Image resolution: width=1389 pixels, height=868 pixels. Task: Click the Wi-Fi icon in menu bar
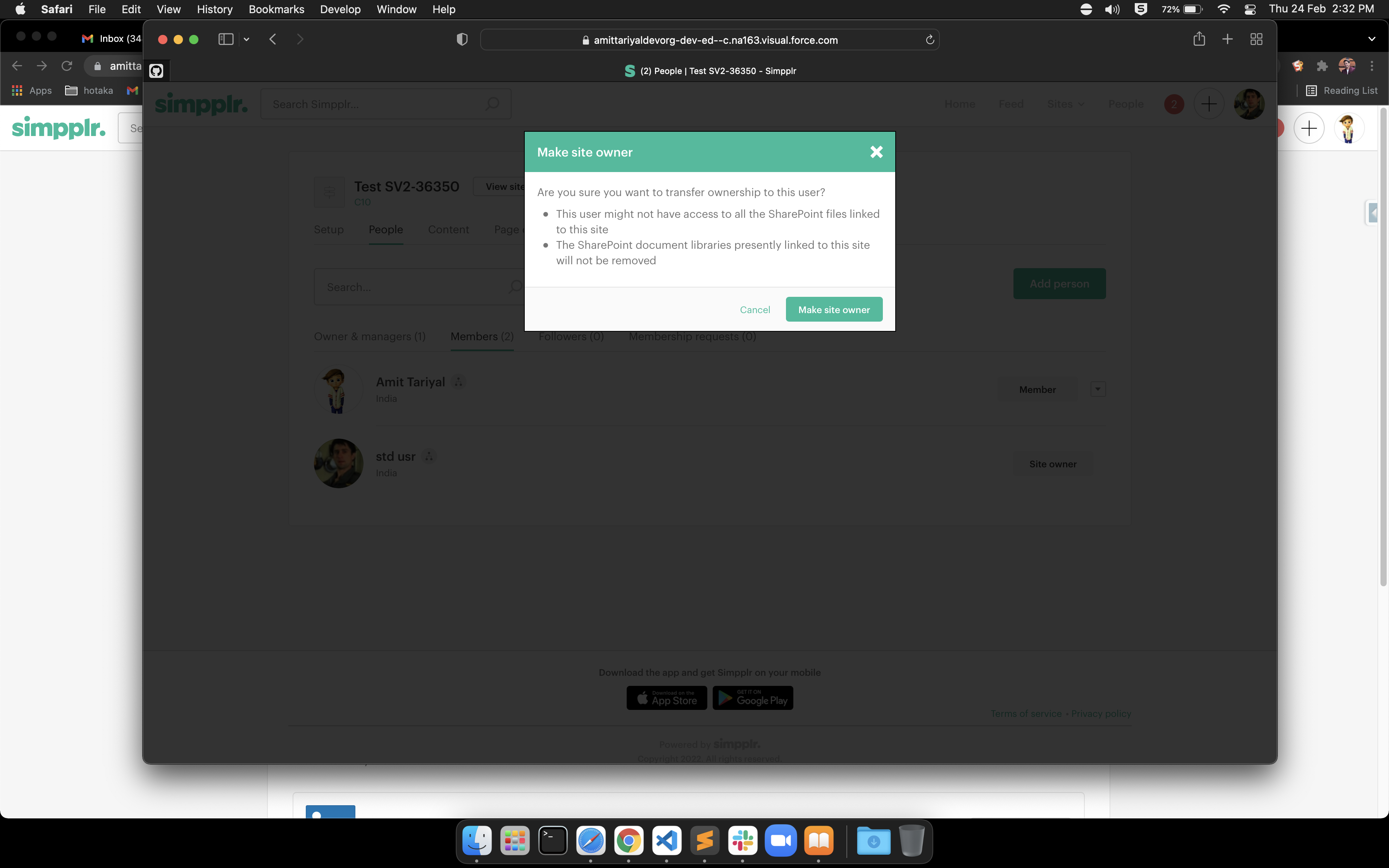[x=1224, y=9]
